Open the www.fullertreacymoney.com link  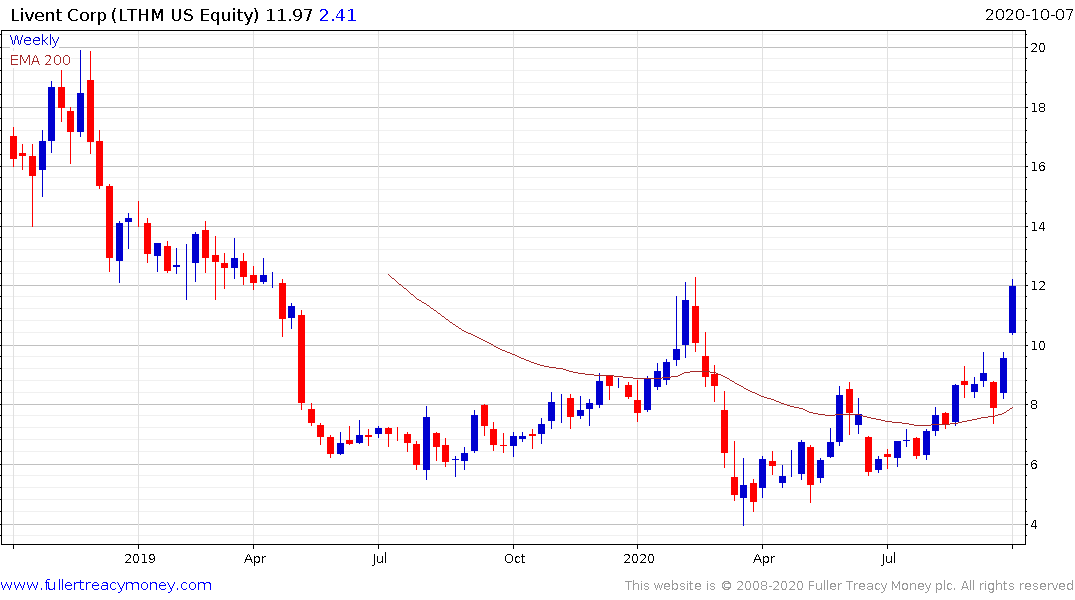click(106, 586)
